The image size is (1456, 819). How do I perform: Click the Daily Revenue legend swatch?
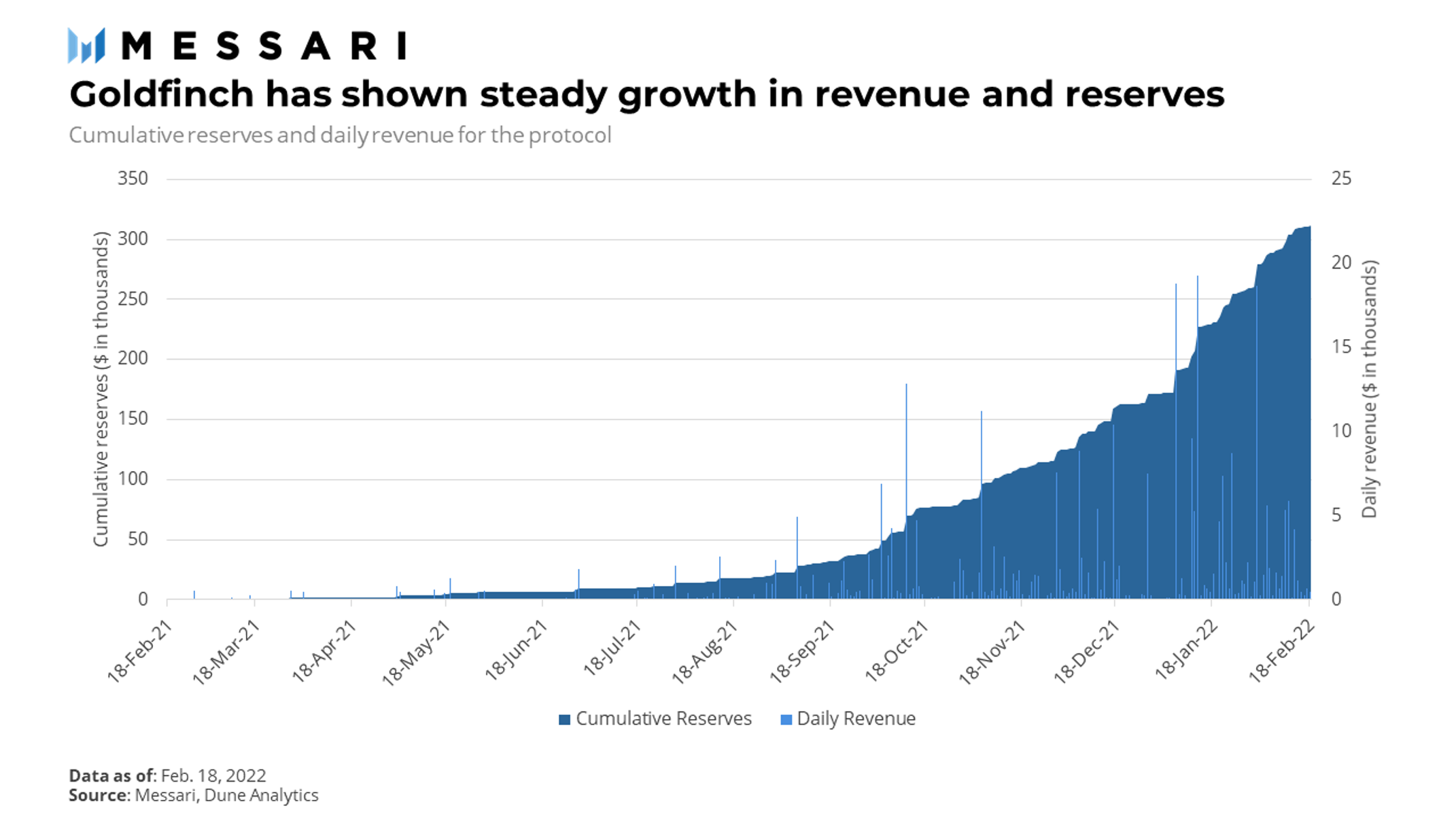[786, 719]
